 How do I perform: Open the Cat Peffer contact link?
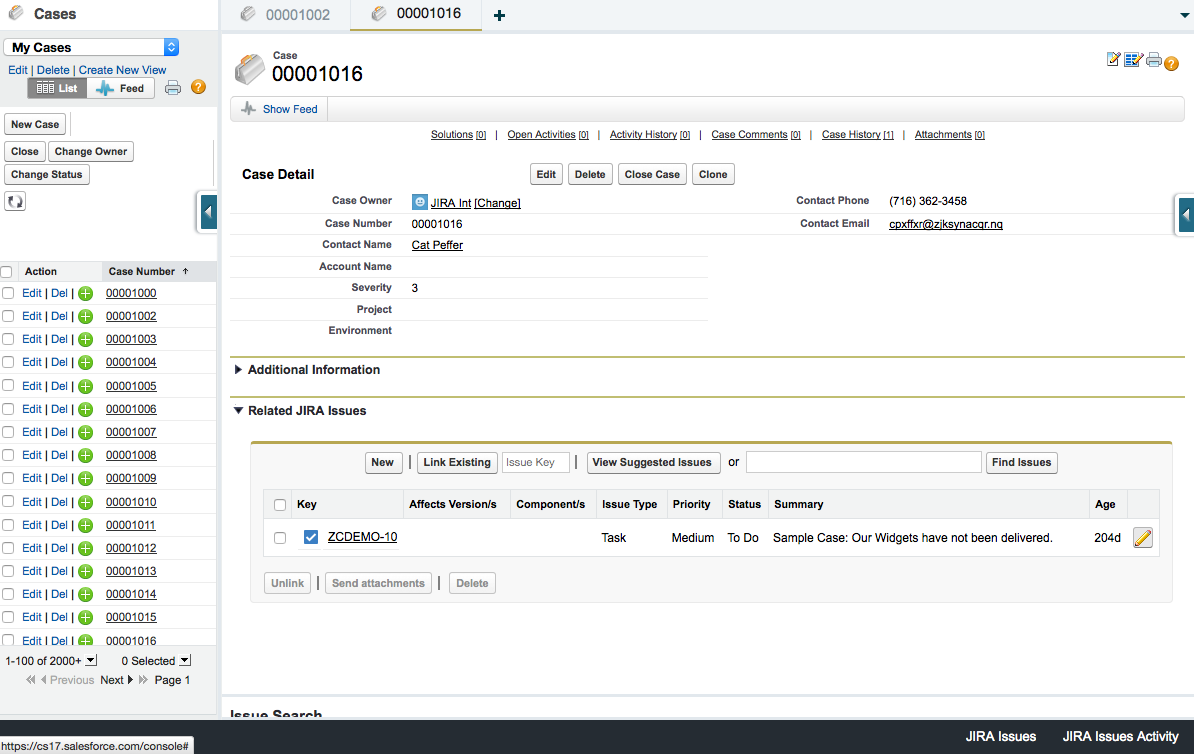coord(437,245)
